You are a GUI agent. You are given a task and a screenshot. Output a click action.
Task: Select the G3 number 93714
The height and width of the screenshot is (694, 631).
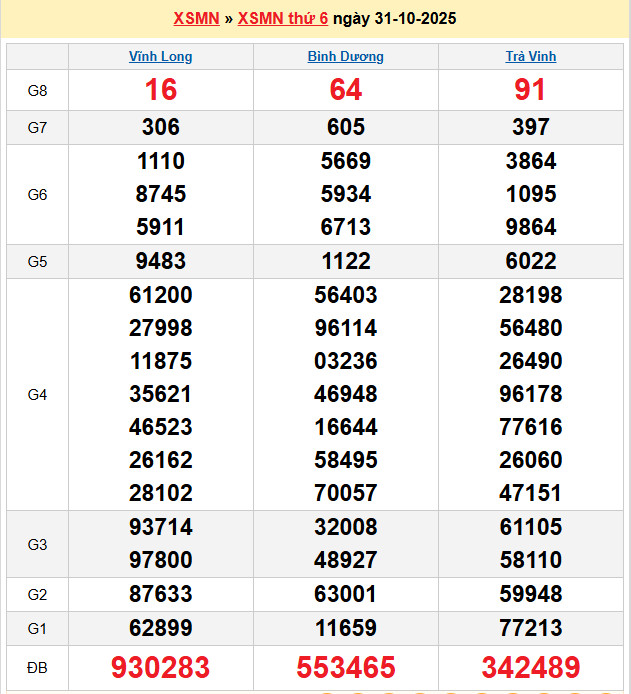[161, 527]
